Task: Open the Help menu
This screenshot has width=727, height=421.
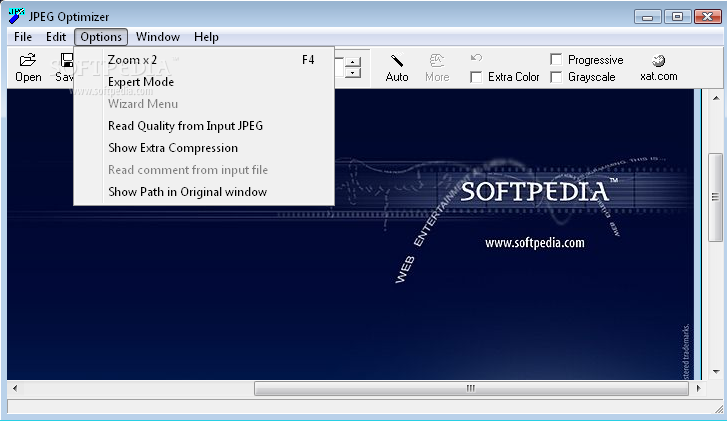Action: (x=206, y=37)
